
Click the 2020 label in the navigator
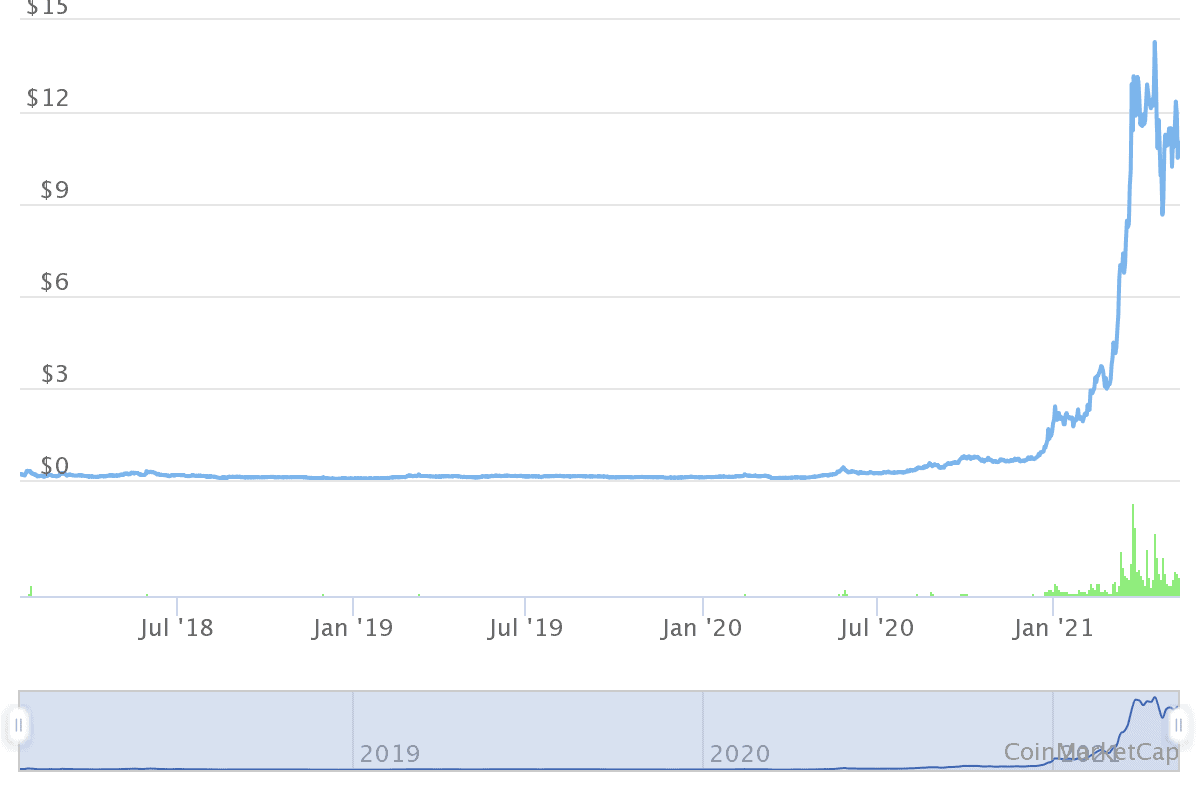[740, 753]
